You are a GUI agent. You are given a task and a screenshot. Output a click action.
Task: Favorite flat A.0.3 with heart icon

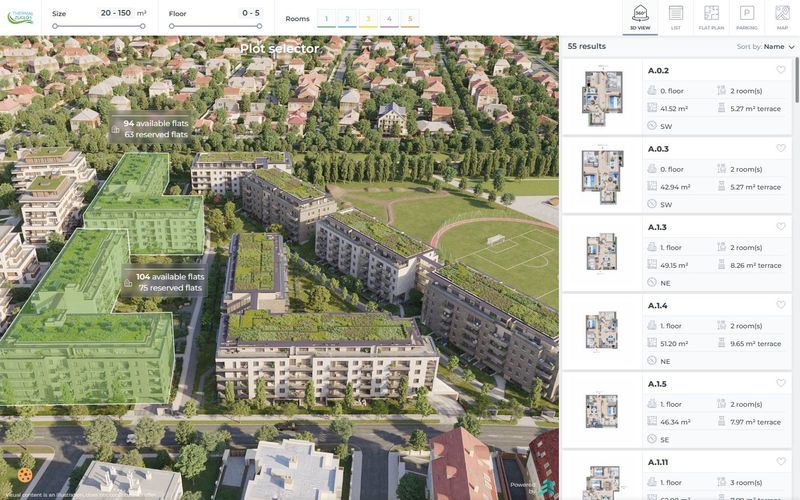[x=781, y=148]
